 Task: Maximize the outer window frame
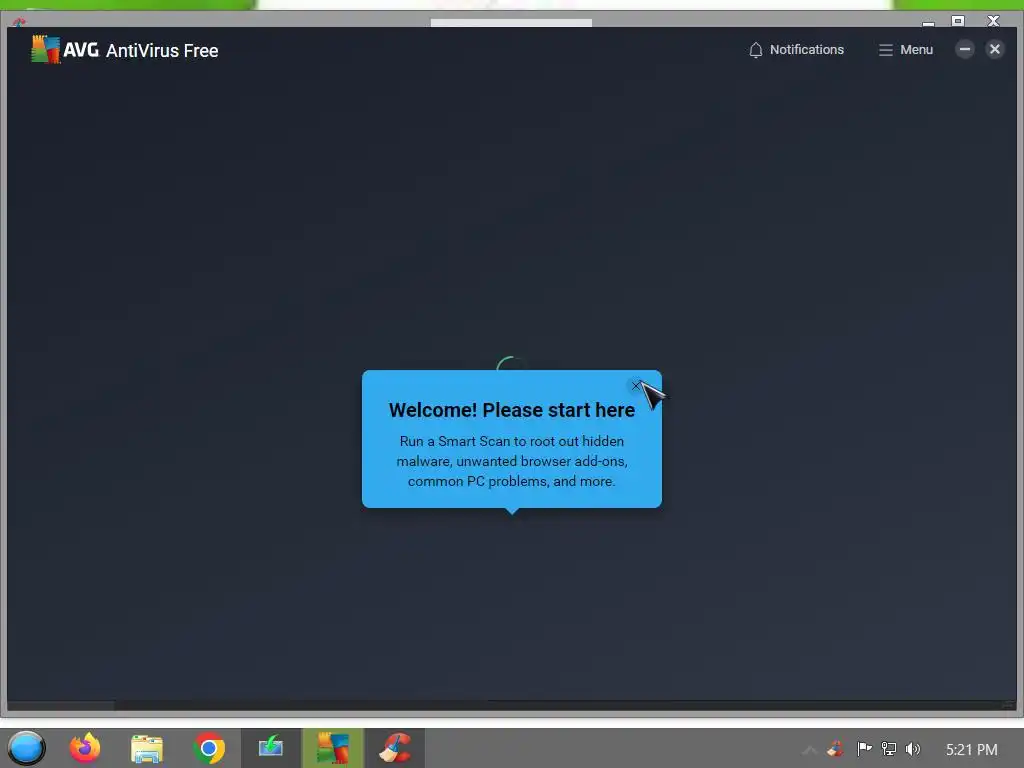click(958, 21)
